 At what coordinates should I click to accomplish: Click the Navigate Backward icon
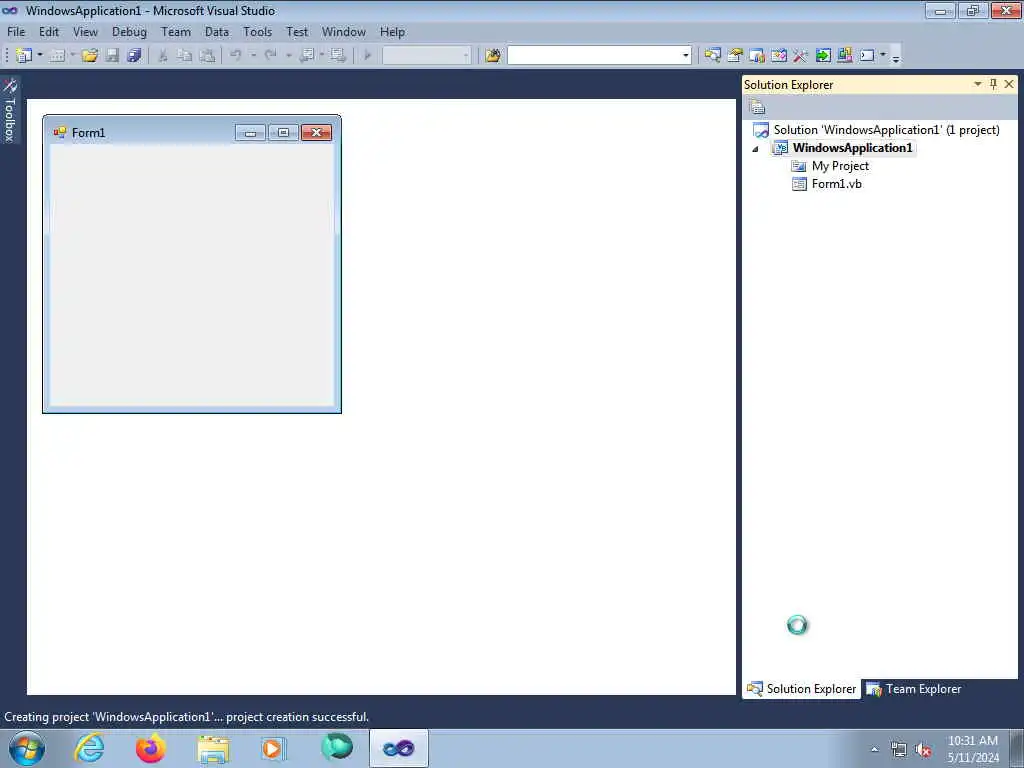306,56
